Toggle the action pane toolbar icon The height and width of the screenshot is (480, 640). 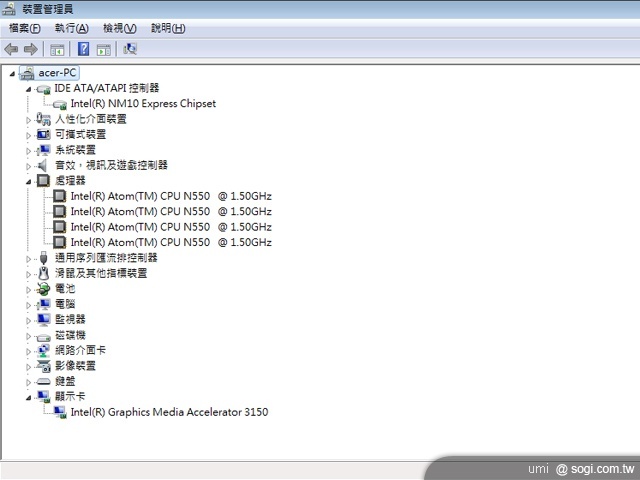[x=104, y=50]
